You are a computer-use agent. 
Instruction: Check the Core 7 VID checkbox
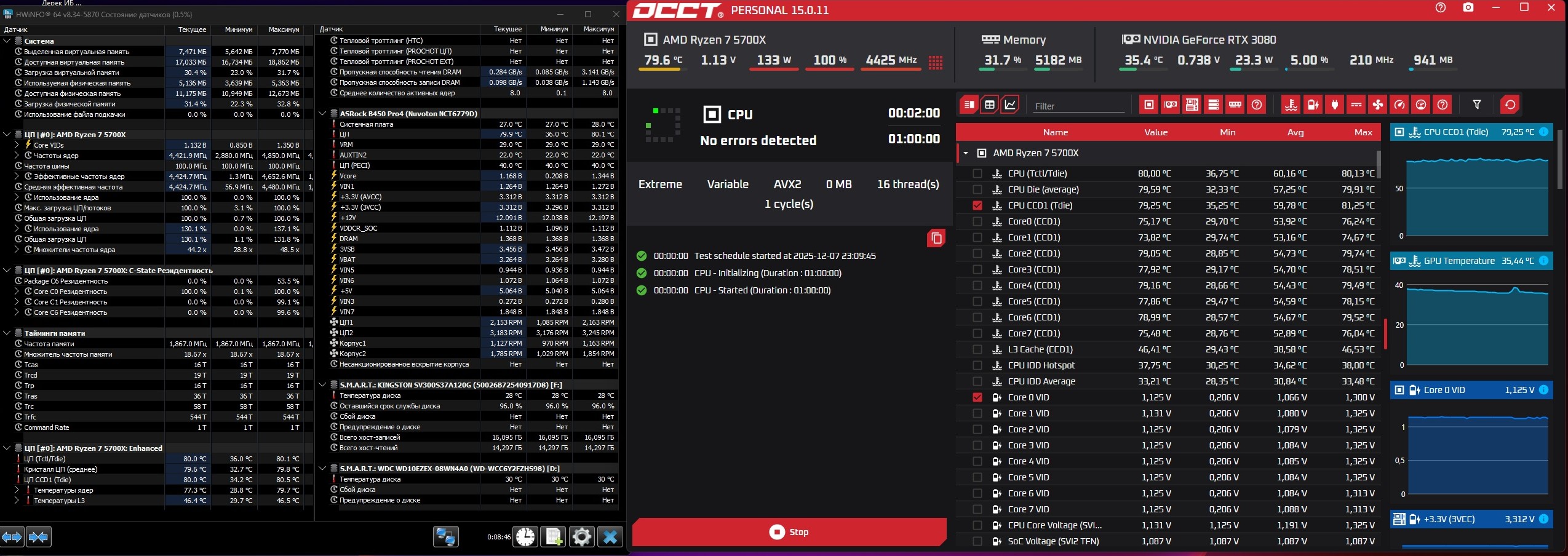[977, 509]
